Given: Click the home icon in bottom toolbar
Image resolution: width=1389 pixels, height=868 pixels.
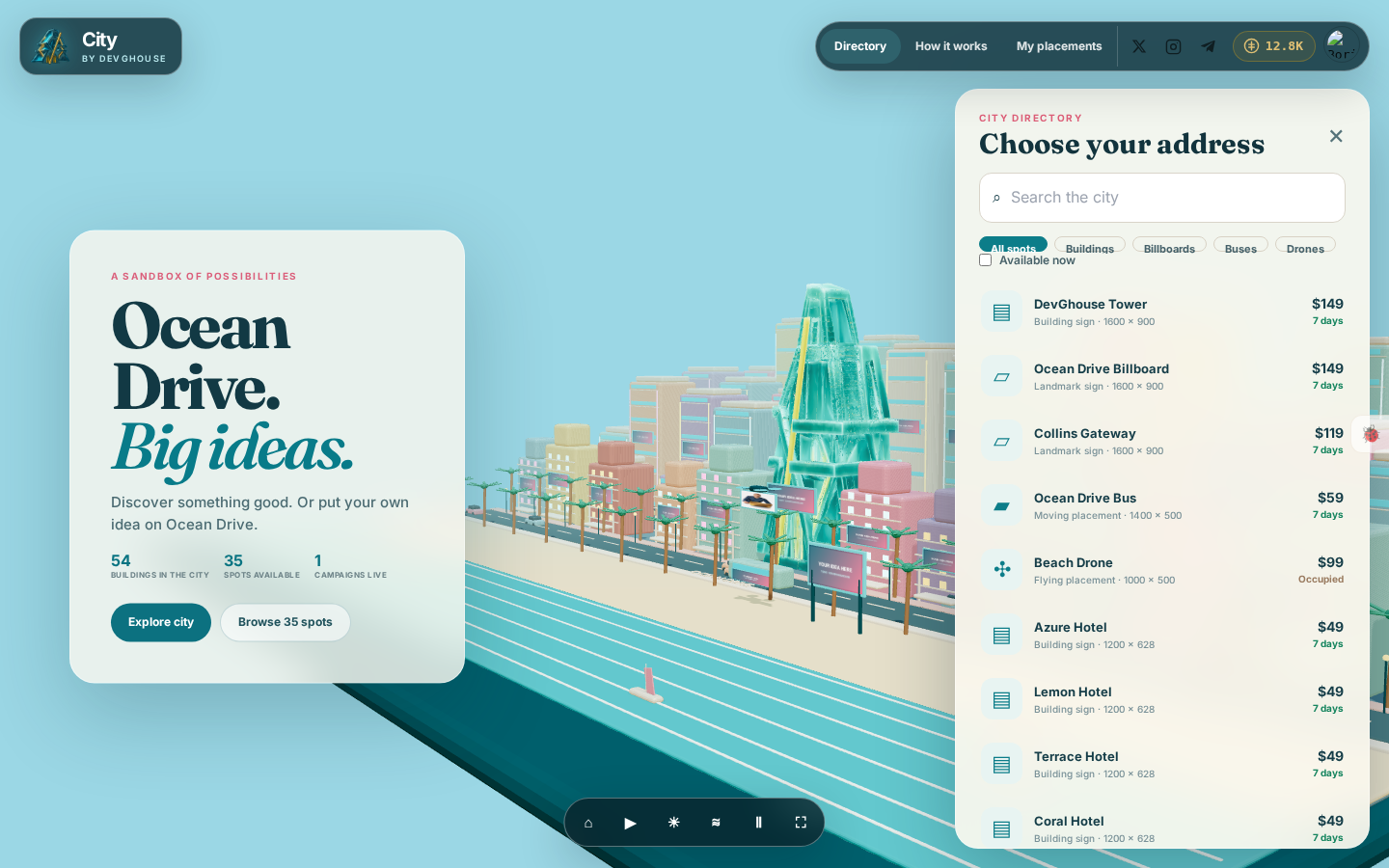Looking at the screenshot, I should click(x=588, y=823).
